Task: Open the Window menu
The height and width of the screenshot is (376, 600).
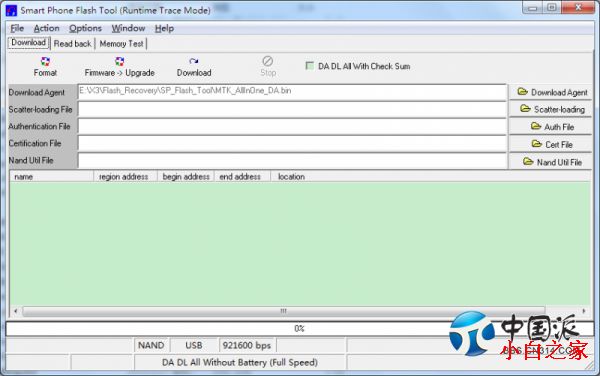Action: tap(128, 28)
